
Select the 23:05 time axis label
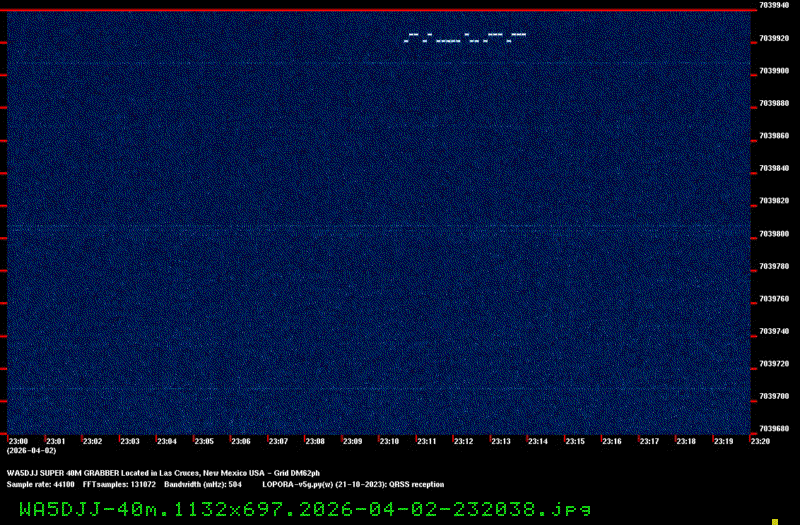(204, 441)
